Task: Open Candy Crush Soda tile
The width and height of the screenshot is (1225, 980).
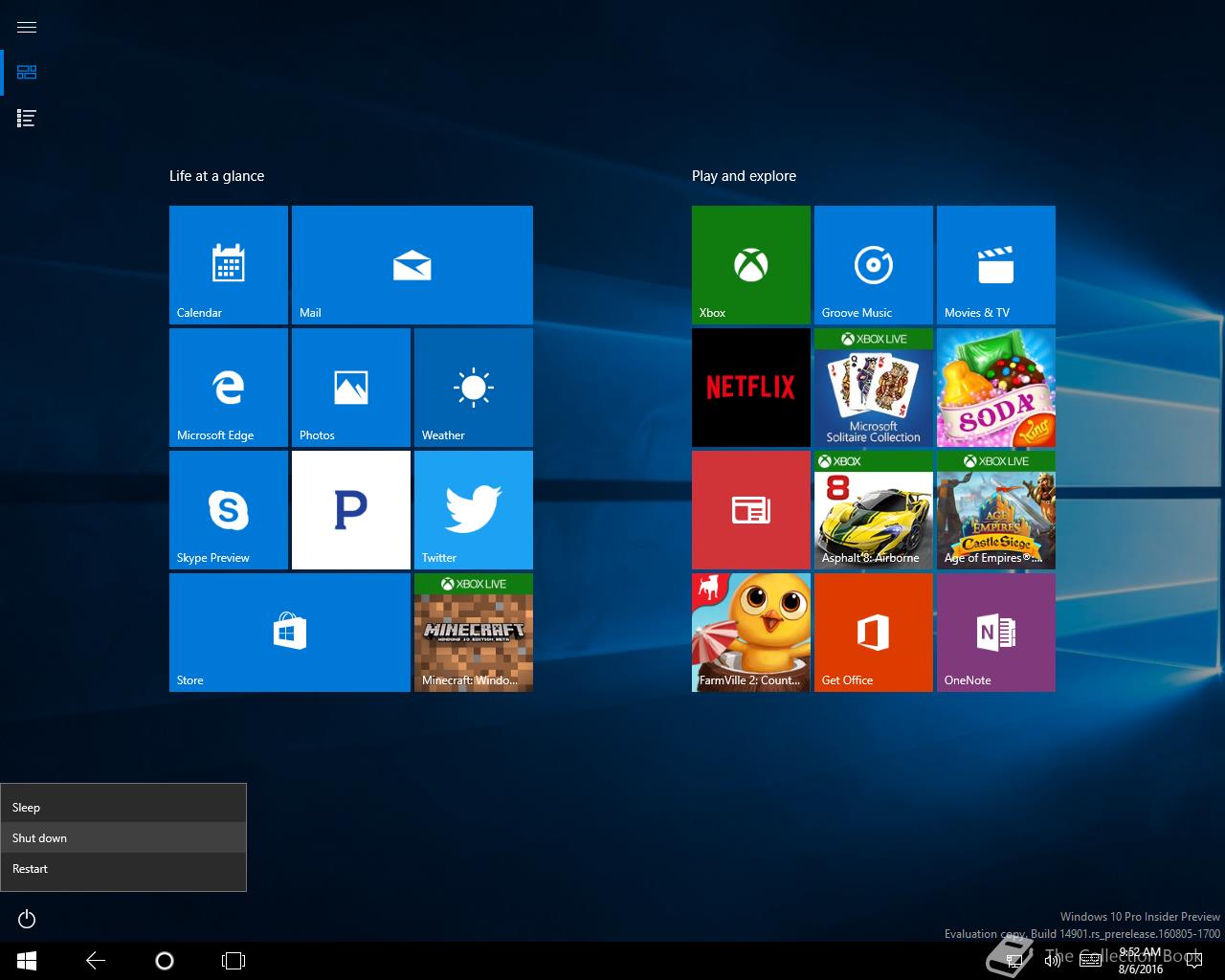Action: tap(996, 388)
